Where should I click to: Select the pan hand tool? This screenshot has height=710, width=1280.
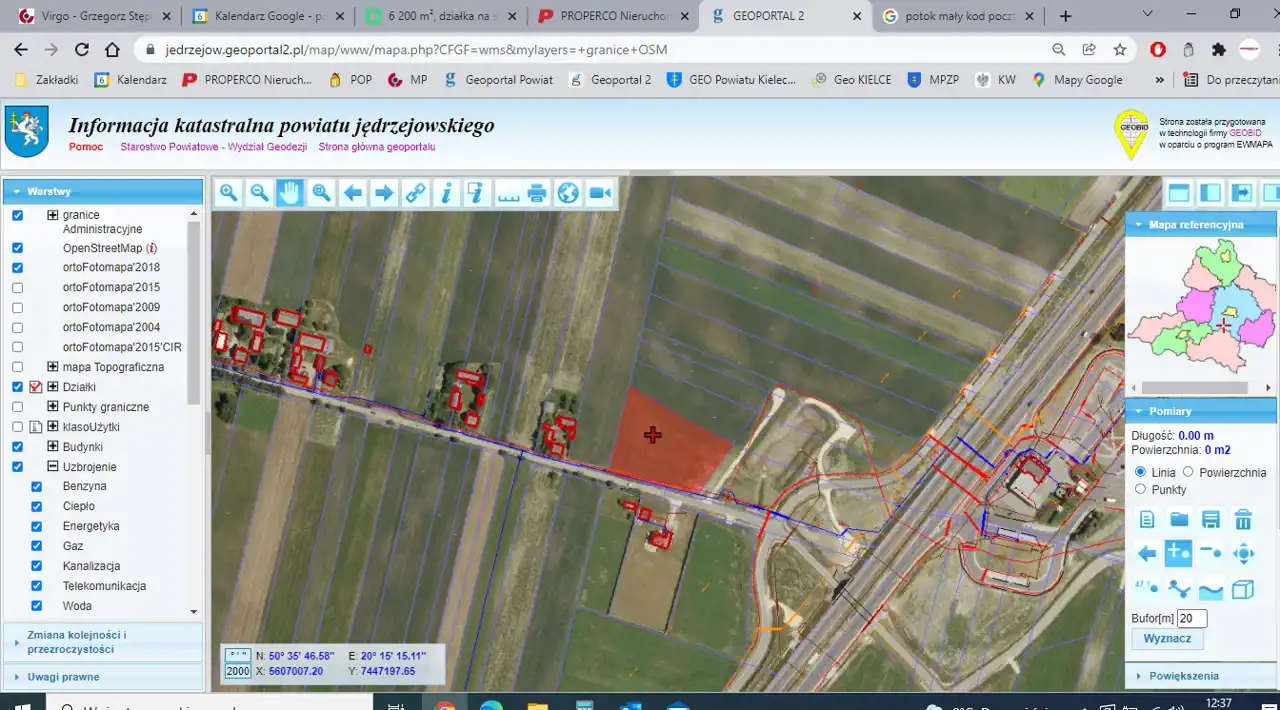coord(290,193)
